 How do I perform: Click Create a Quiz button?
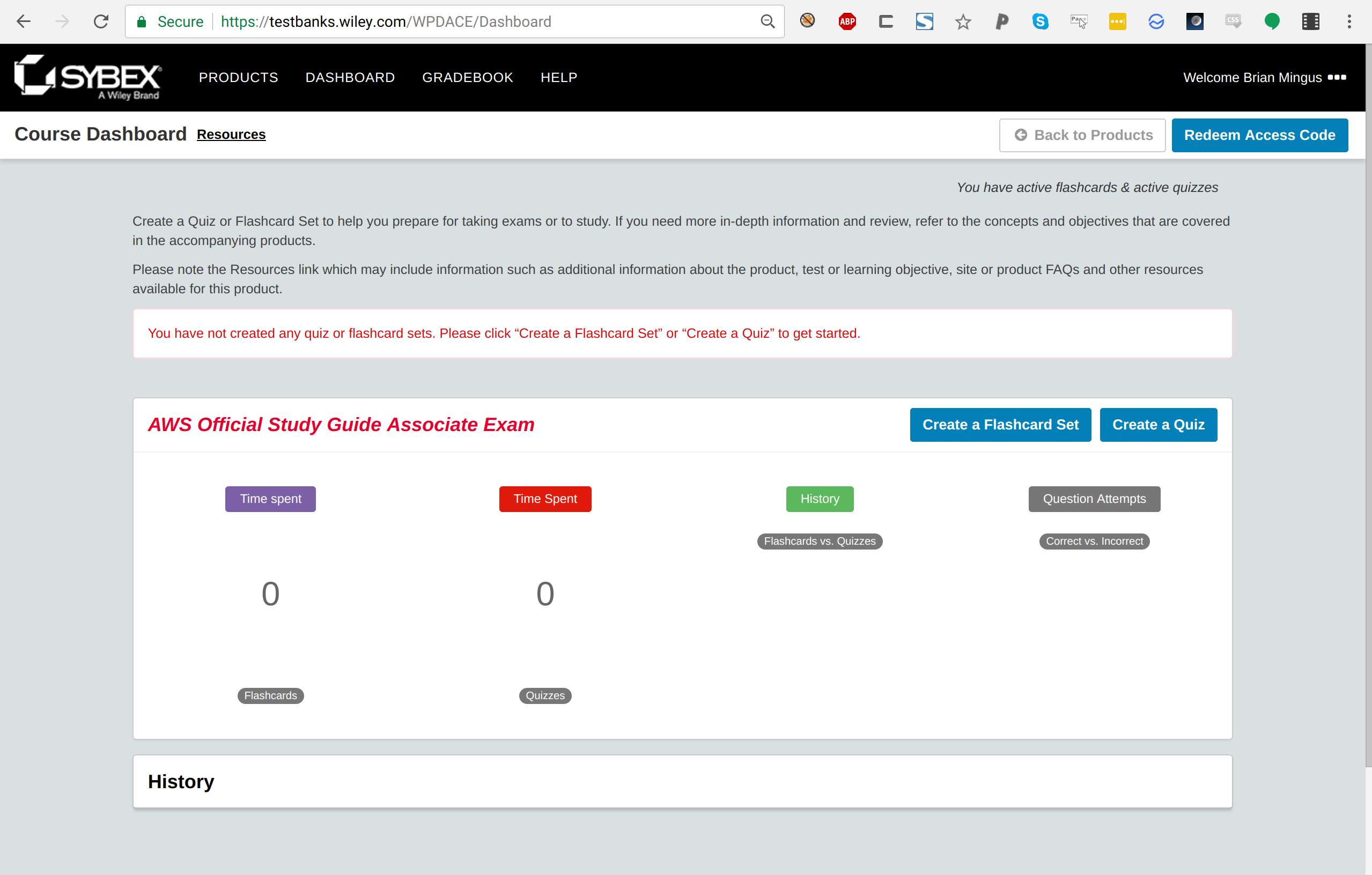(x=1158, y=425)
